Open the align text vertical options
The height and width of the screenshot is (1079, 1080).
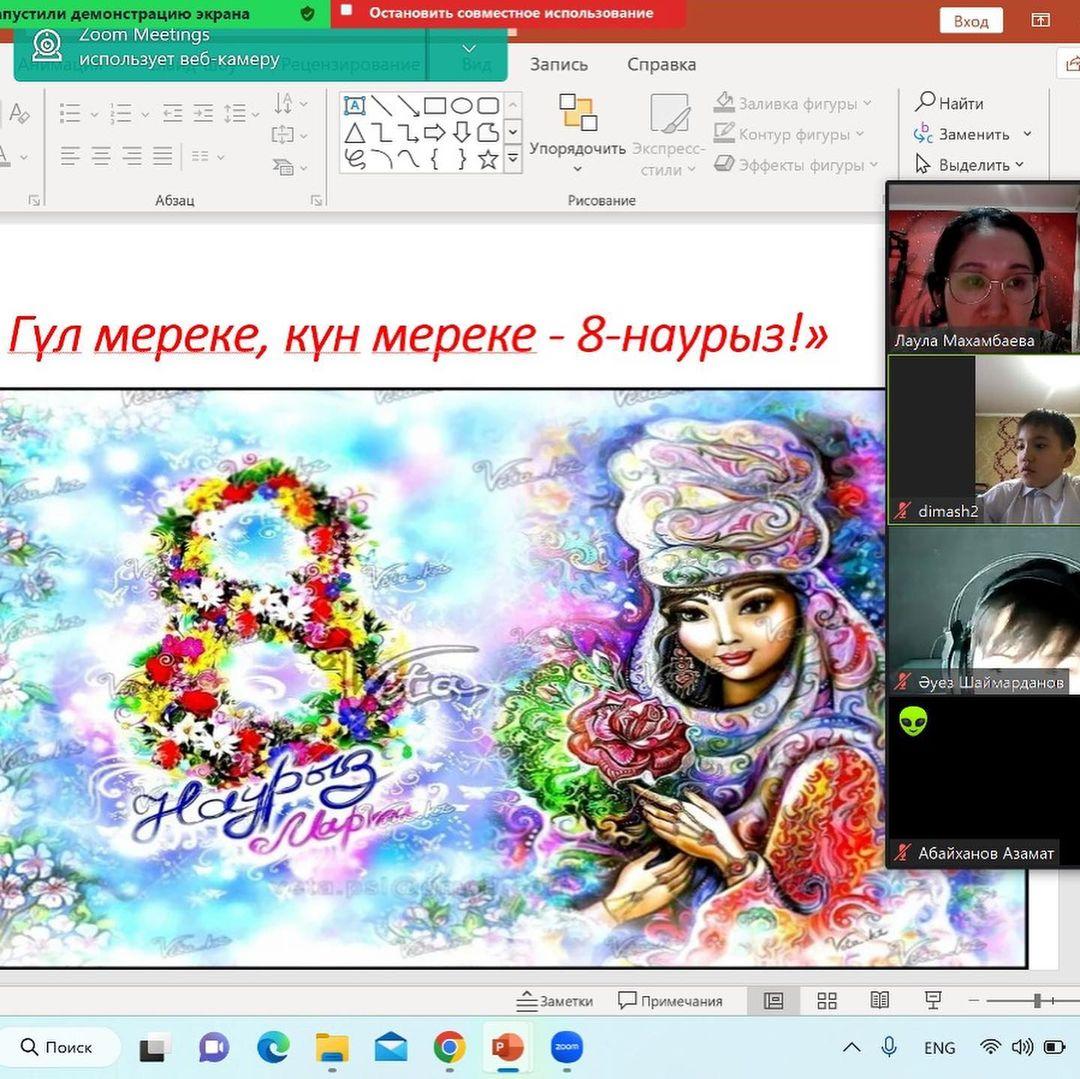289,135
